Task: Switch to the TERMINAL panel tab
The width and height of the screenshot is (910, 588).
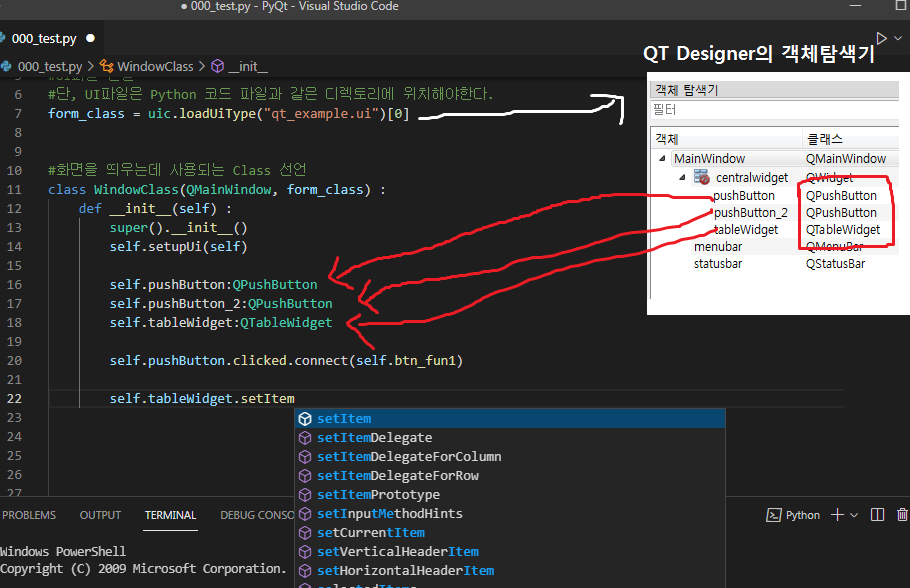Action: [x=170, y=515]
